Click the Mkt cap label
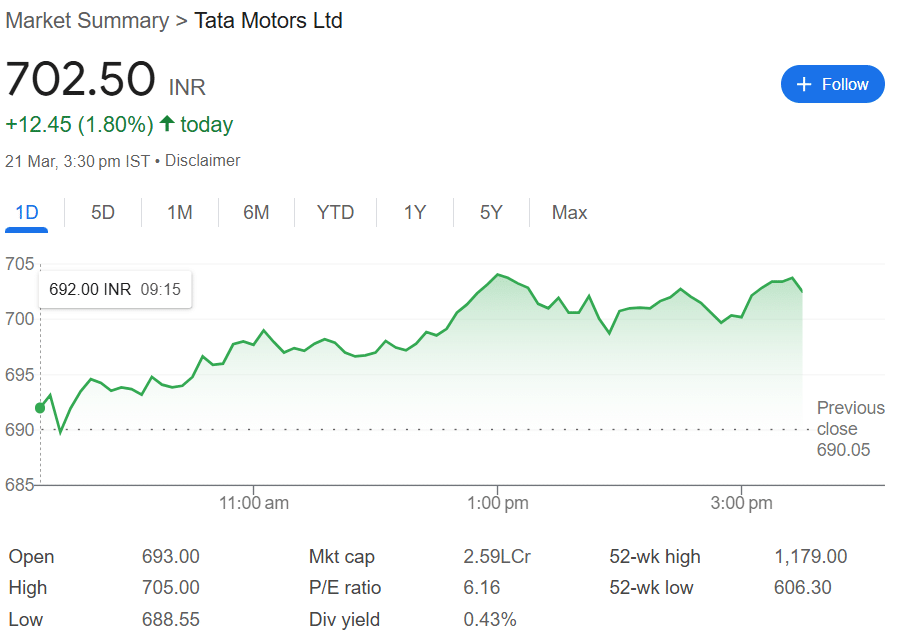Viewport: 903px width, 641px height. coord(342,556)
